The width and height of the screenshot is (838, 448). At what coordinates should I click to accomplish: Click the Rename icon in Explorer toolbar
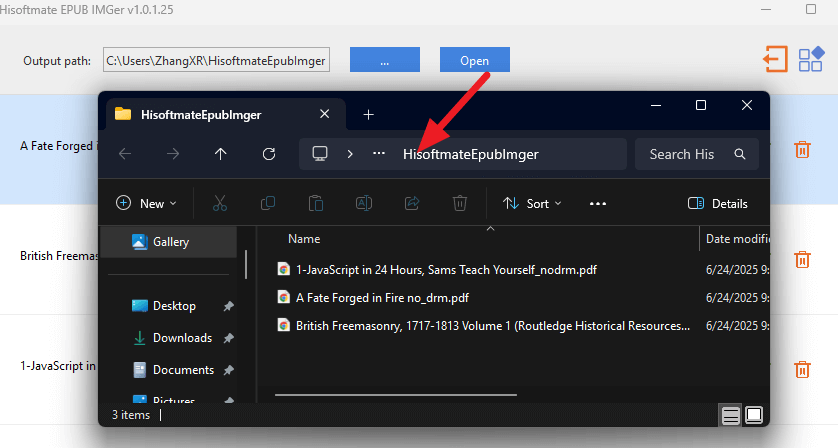364,203
